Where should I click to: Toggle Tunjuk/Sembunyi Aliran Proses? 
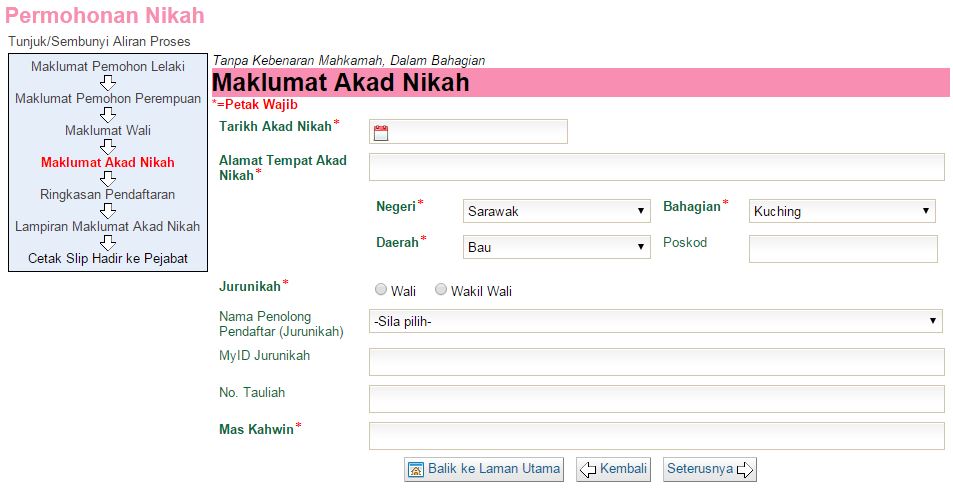coord(99,41)
